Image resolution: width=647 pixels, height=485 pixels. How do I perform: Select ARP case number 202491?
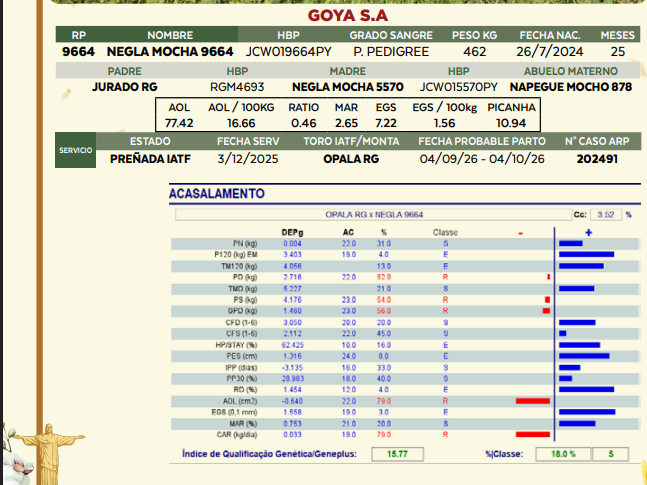pyautogui.click(x=597, y=159)
